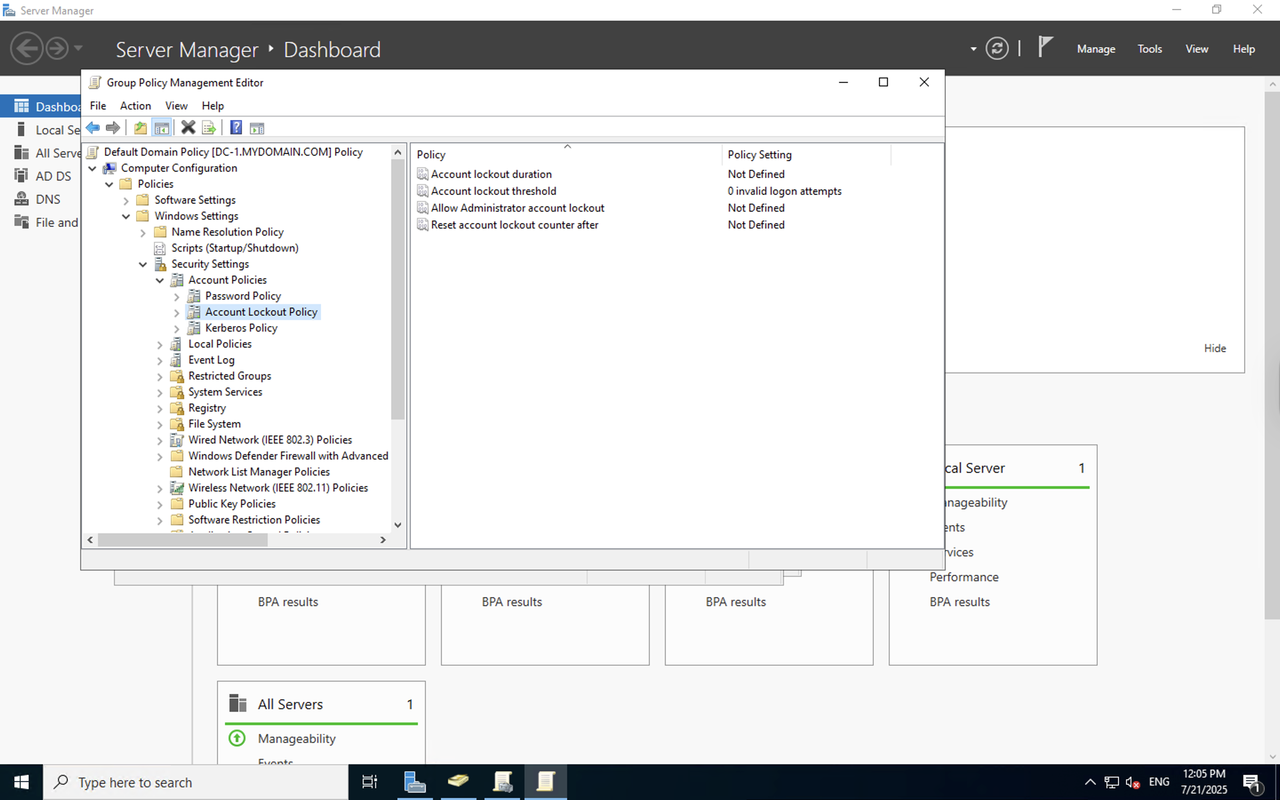
Task: Click the Help question mark toolbar icon
Action: [236, 127]
